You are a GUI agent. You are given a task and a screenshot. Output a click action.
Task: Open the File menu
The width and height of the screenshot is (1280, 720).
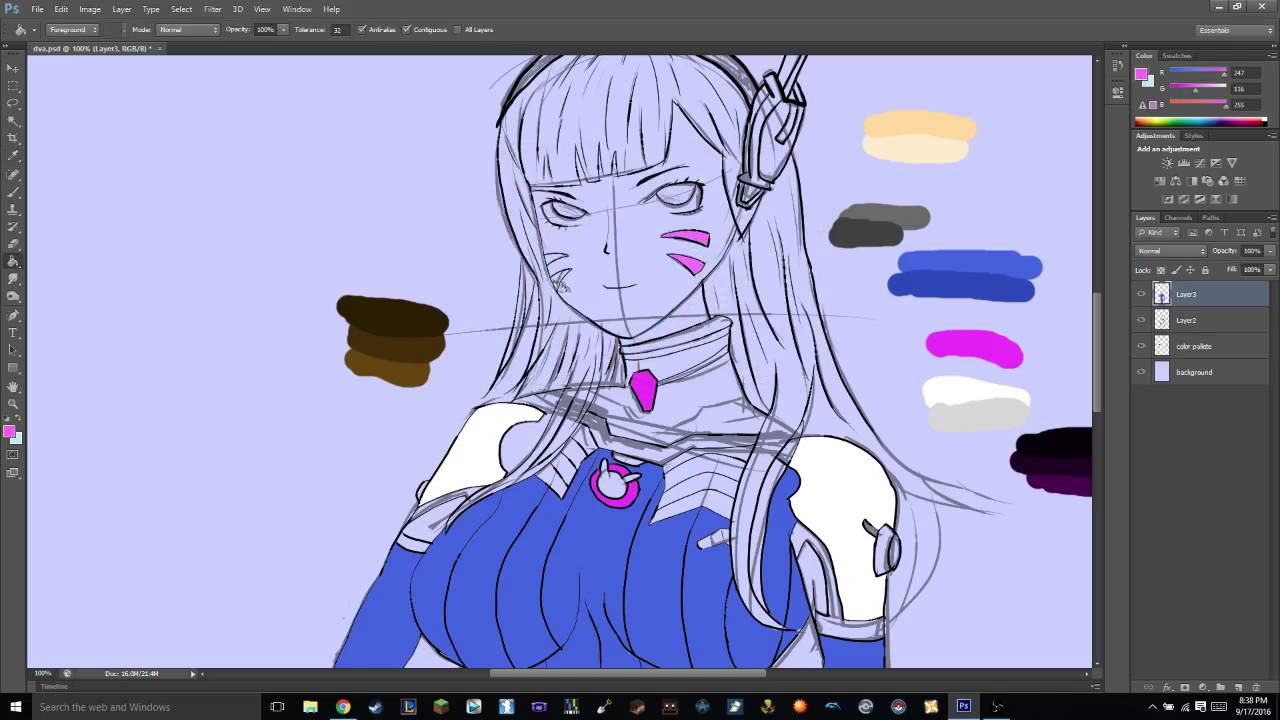click(x=37, y=9)
